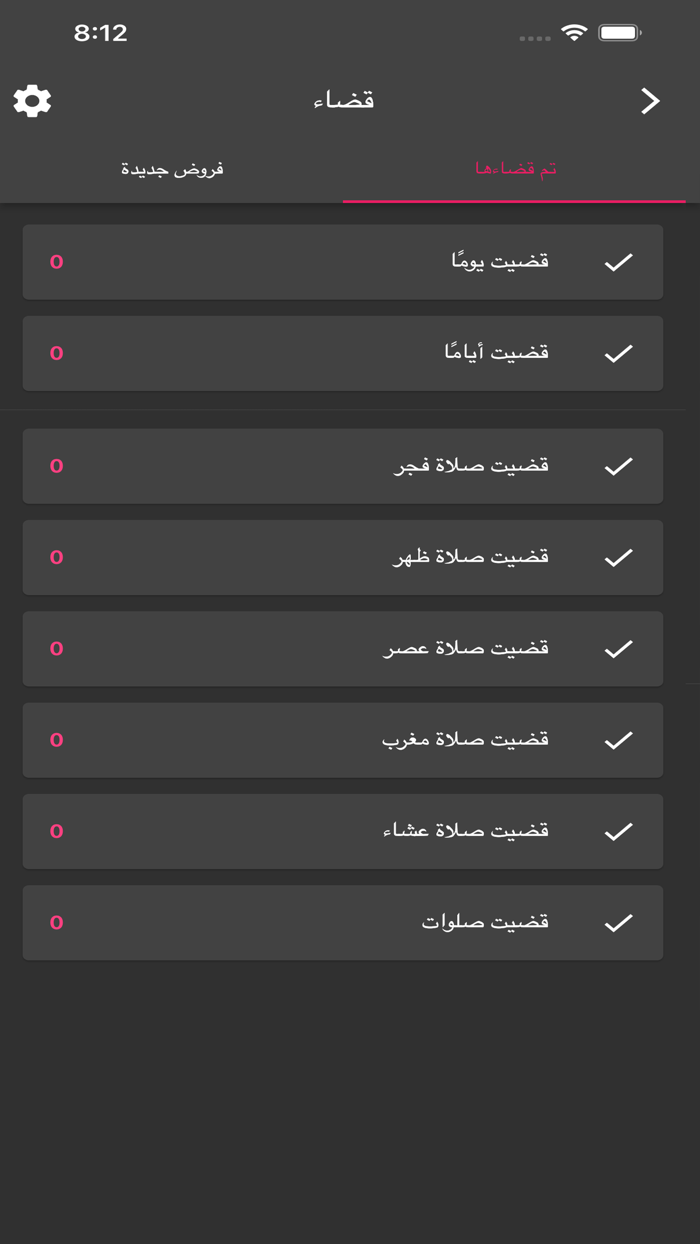700x1244 pixels.
Task: Tap the checkmark beside قضيت صلاة عشاء
Action: point(618,830)
